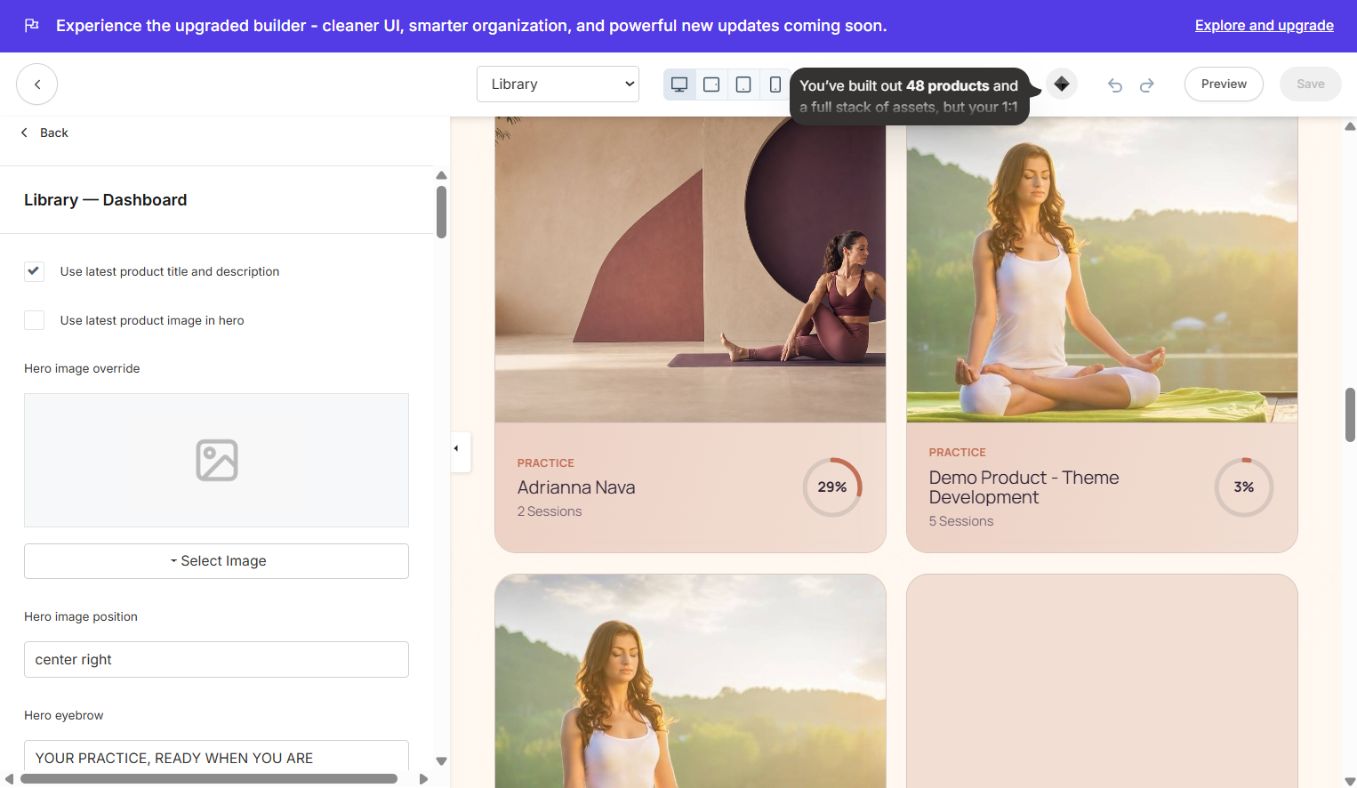Switch to portrait tablet preview
Viewport: 1357px width, 788px height.
pos(743,84)
